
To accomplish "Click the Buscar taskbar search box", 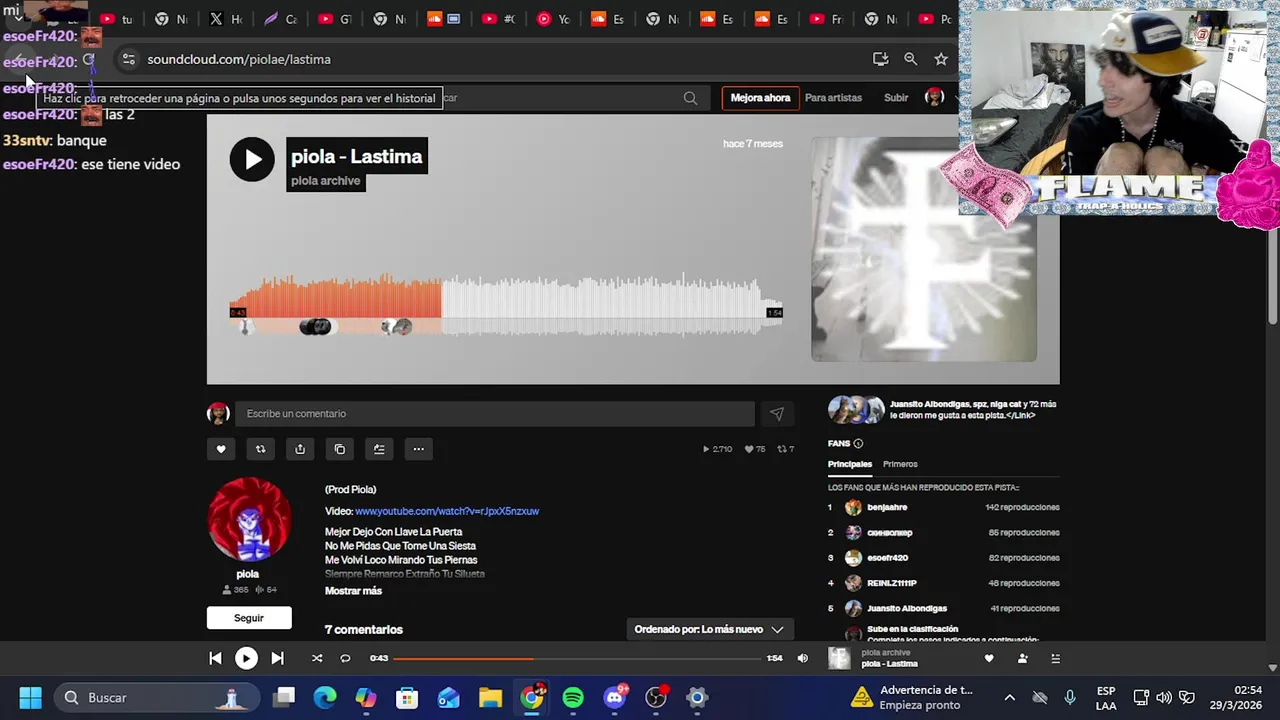I will tap(156, 698).
